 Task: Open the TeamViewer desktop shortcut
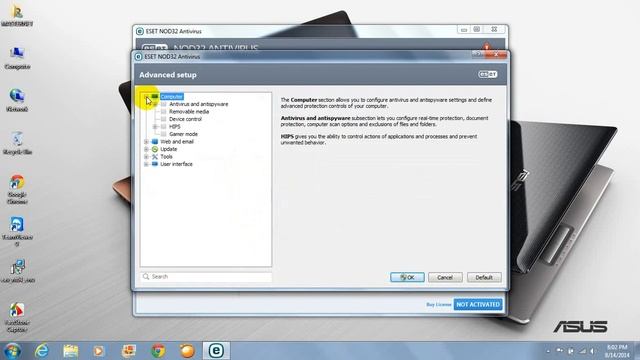[17, 232]
